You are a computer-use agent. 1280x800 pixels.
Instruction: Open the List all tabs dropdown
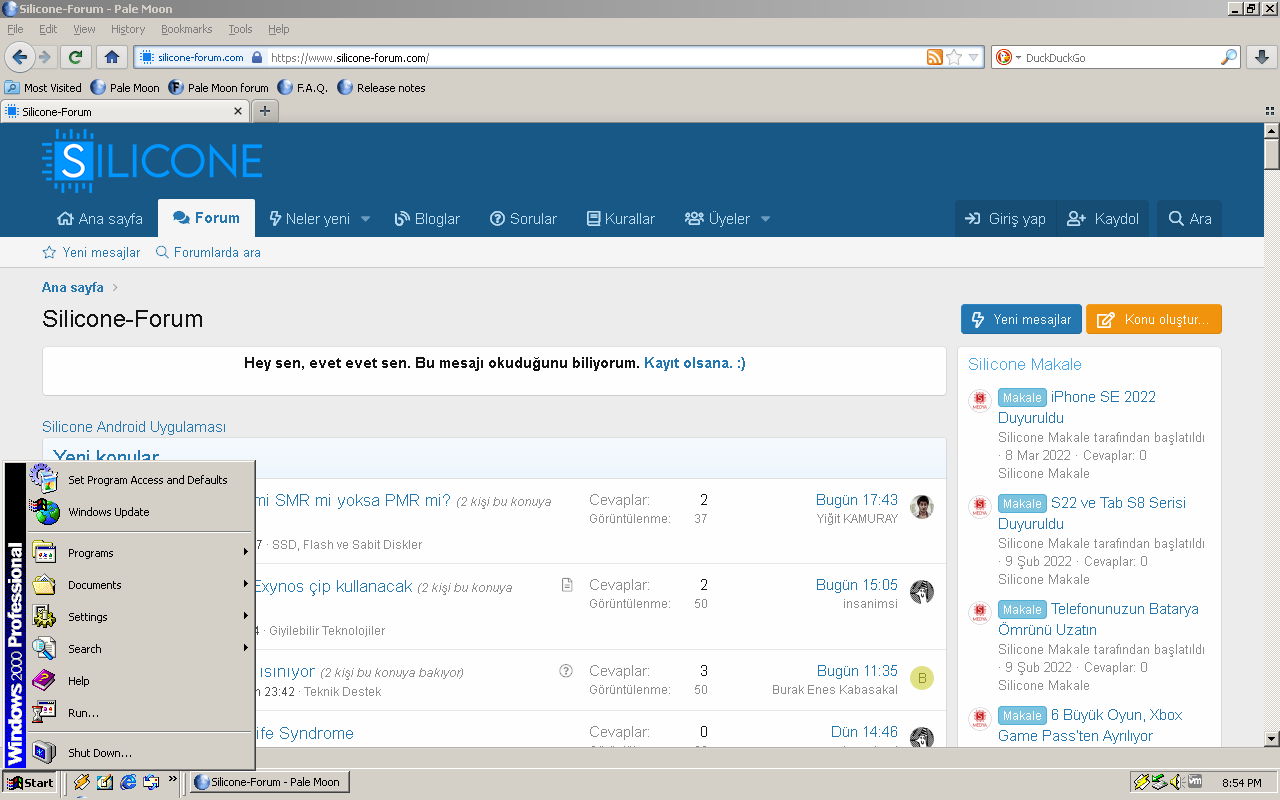click(1270, 111)
